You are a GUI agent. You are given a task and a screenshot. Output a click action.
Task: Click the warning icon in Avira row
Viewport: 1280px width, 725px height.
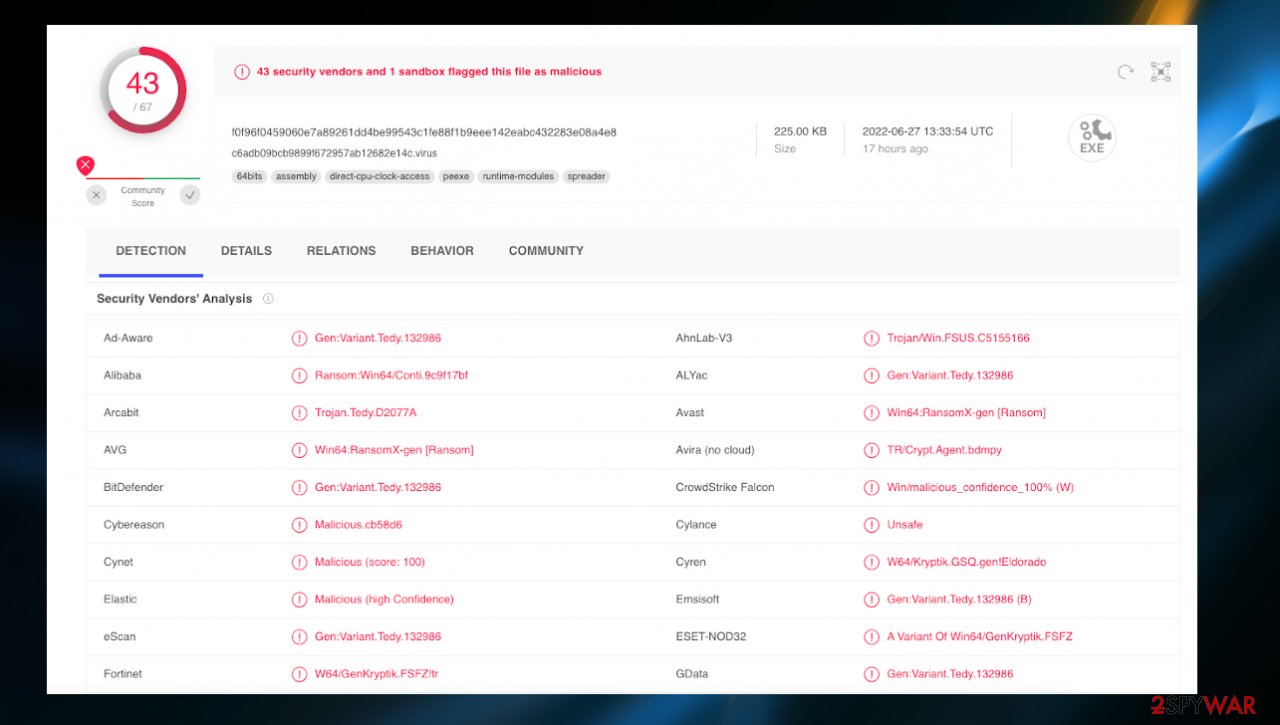(x=872, y=450)
